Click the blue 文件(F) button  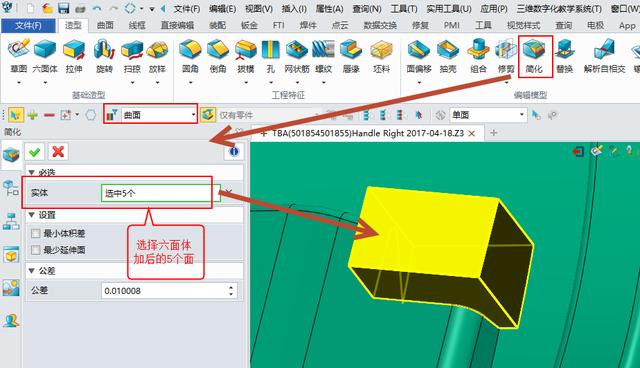click(28, 26)
